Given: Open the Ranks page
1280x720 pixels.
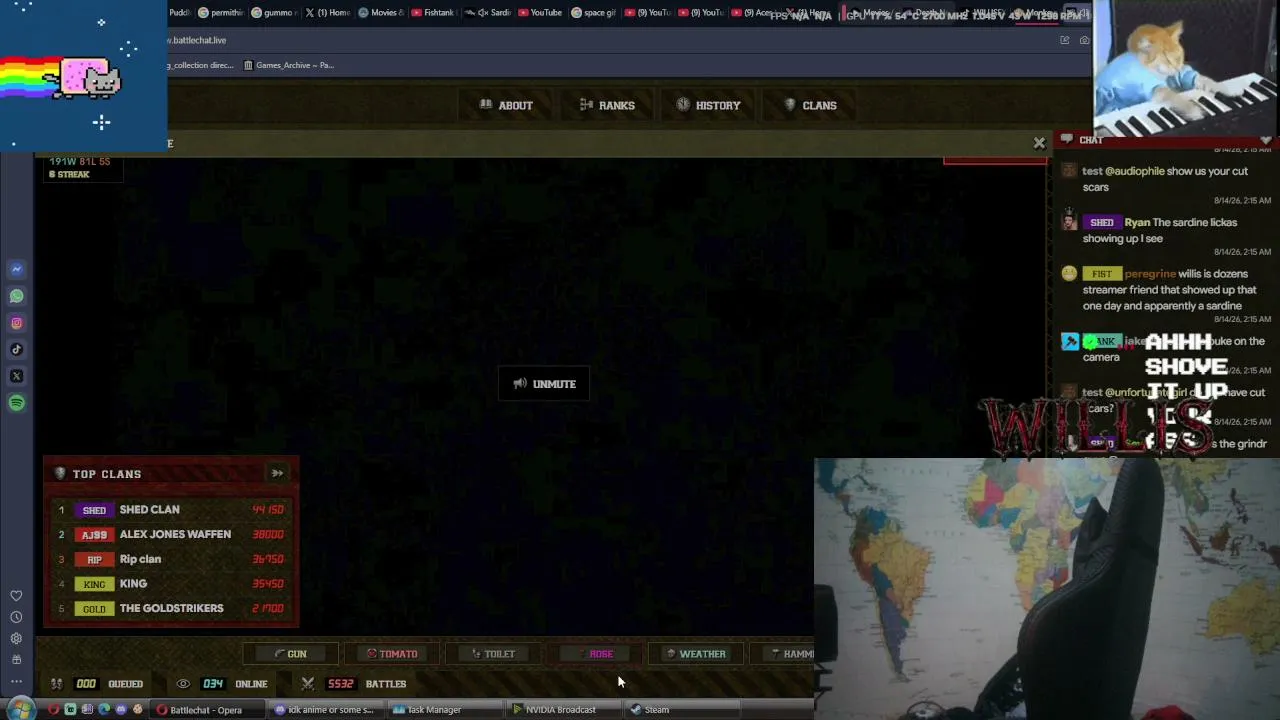Looking at the screenshot, I should coord(607,105).
